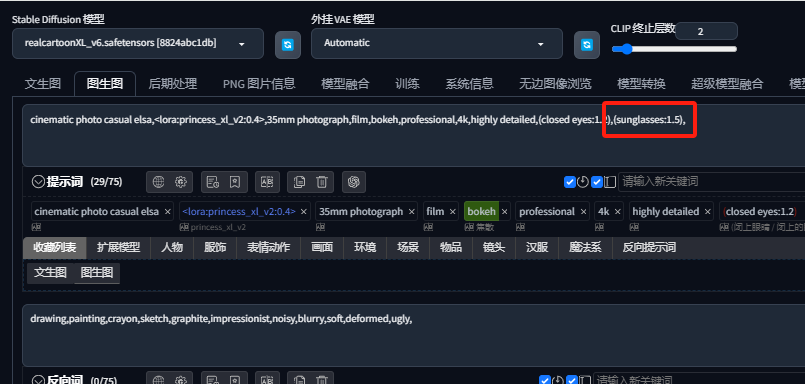Select 魔法系 category tab
The width and height of the screenshot is (805, 384).
(x=585, y=247)
